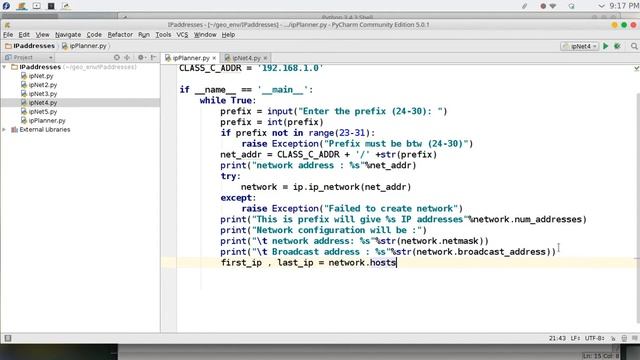Click PyCharm window icon in title bar
The width and height of the screenshot is (640, 360).
point(7,25)
